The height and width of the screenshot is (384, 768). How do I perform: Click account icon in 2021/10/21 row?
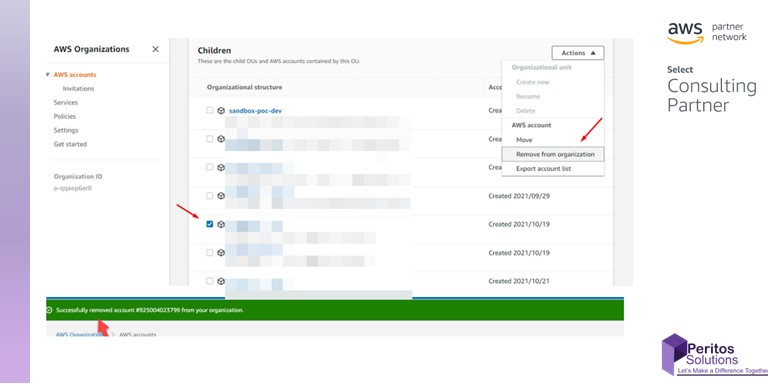pyautogui.click(x=221, y=281)
